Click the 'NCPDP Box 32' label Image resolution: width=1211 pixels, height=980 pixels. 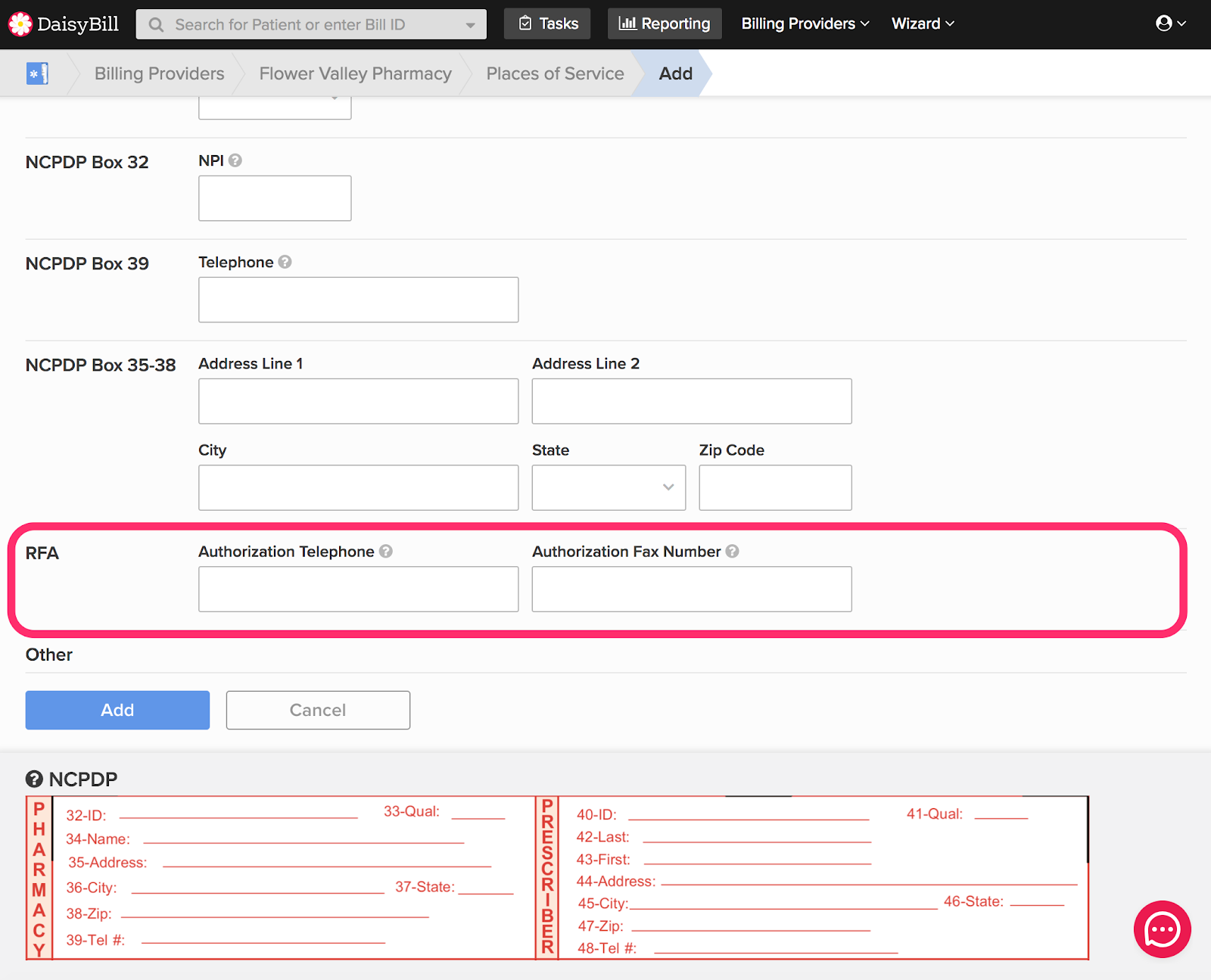(87, 162)
